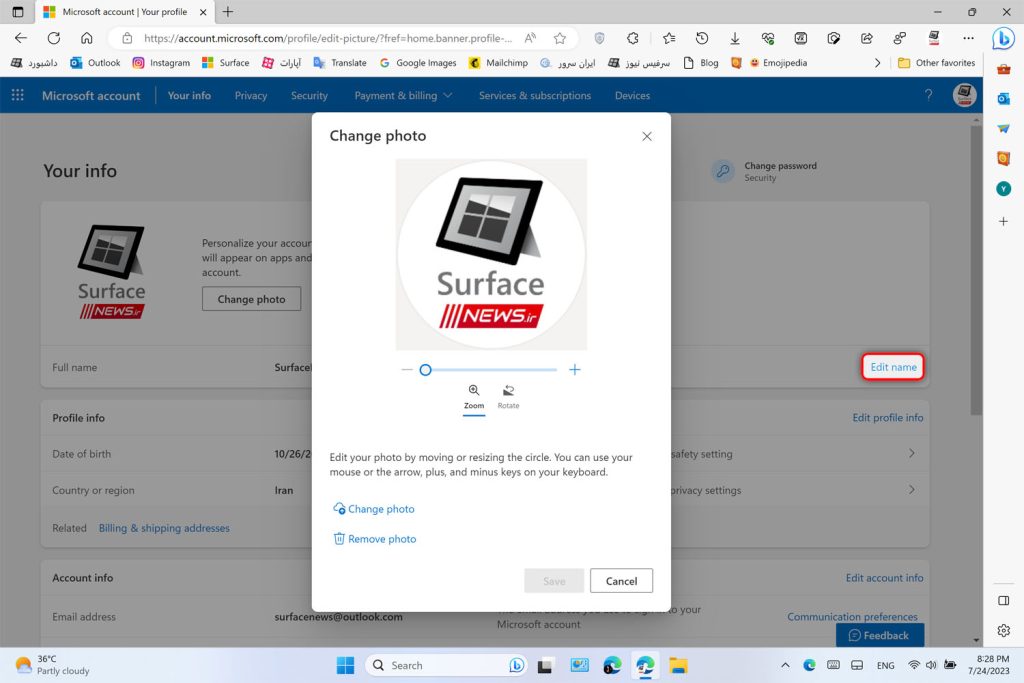
Task: Expand the Payment & billing dropdown
Action: [403, 96]
